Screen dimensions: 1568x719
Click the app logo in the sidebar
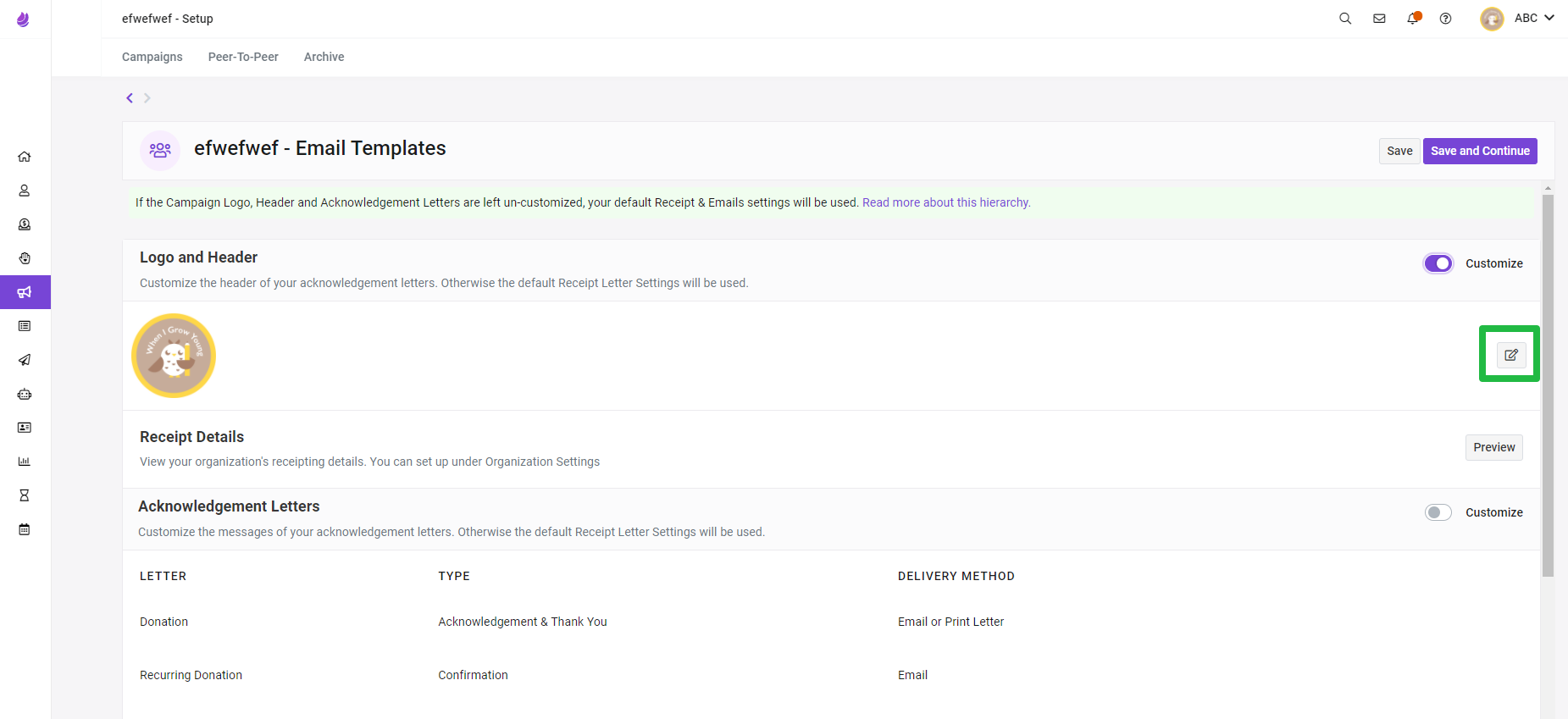[x=23, y=19]
